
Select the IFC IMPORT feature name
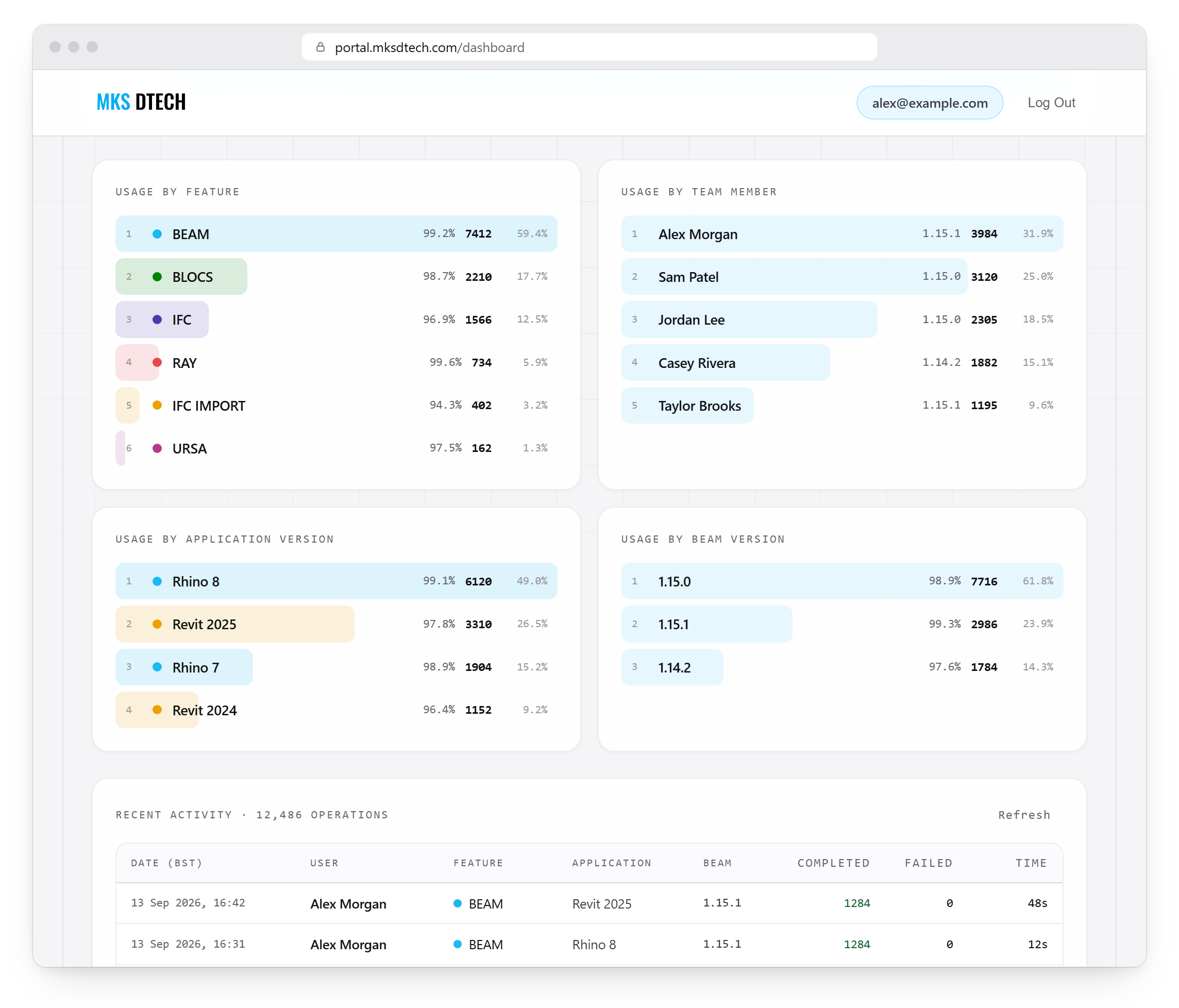point(209,406)
